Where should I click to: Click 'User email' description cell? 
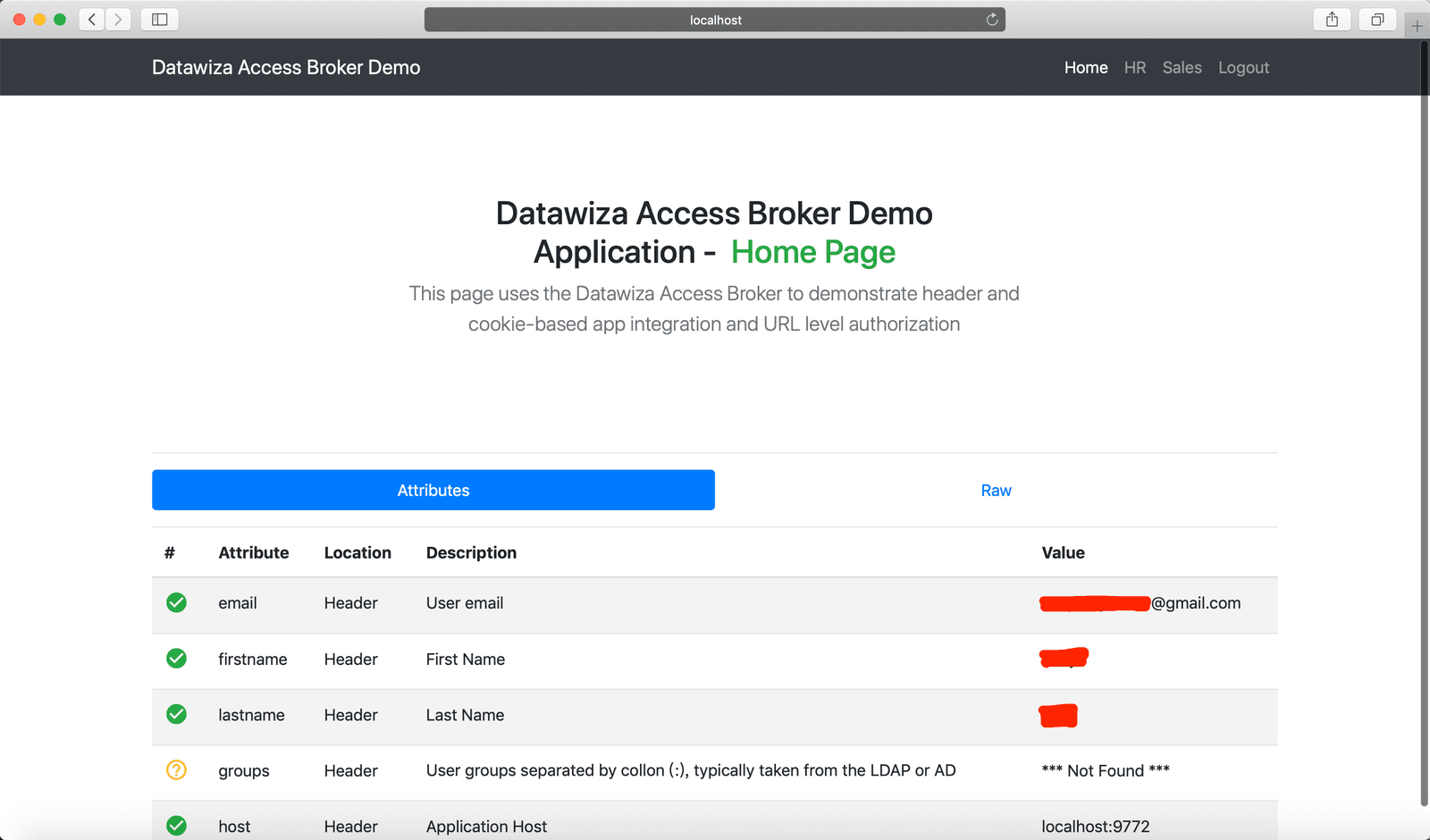tap(465, 603)
